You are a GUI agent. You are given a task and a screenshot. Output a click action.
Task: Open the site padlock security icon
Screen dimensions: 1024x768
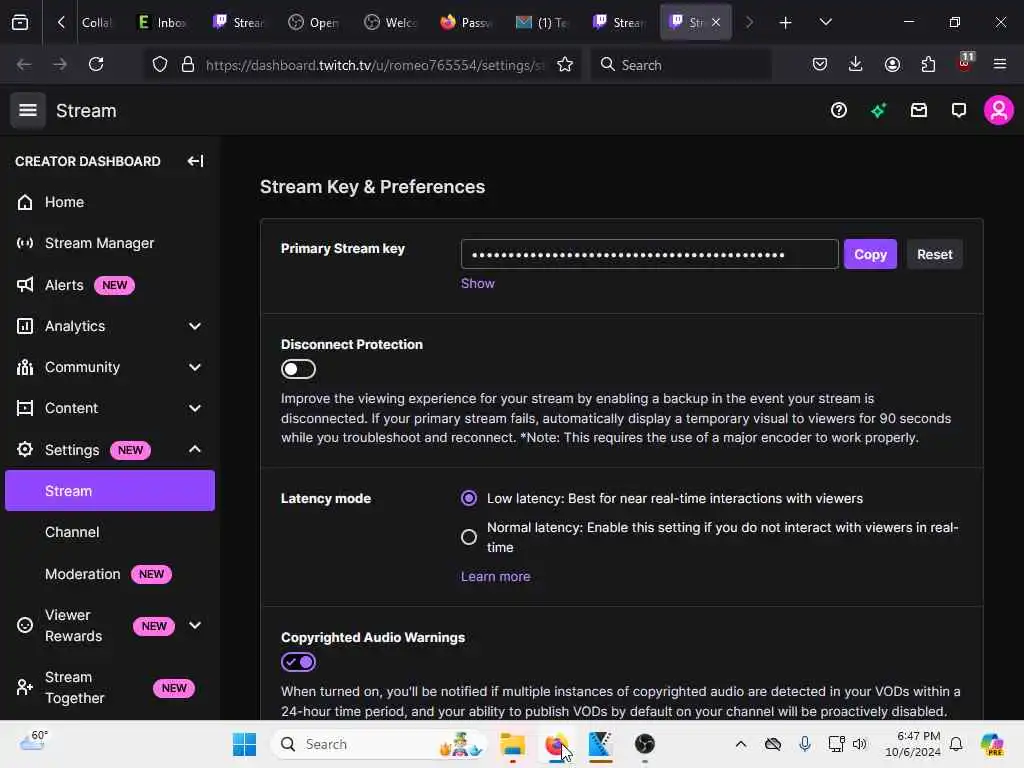pos(188,64)
